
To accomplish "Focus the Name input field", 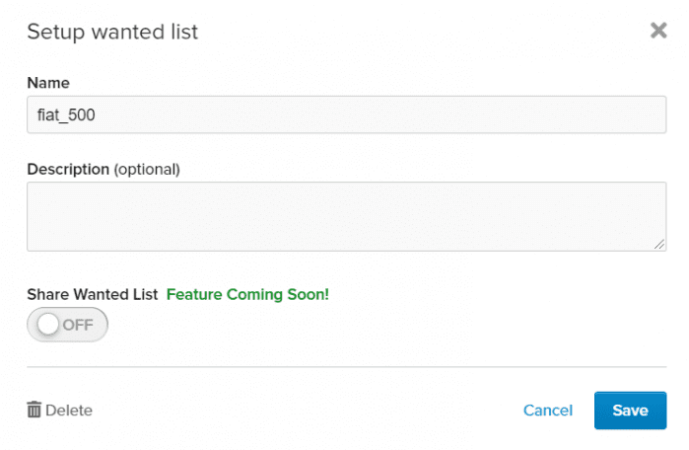I will click(347, 115).
